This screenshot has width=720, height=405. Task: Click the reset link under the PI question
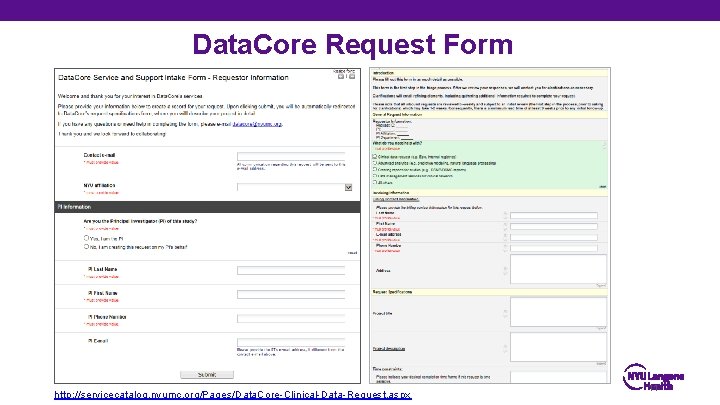coord(352,253)
